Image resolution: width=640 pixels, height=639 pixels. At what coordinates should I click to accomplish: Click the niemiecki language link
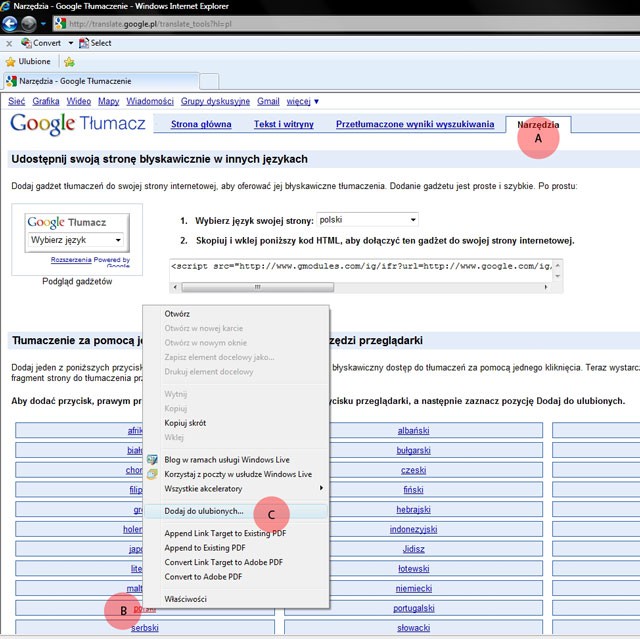(413, 588)
